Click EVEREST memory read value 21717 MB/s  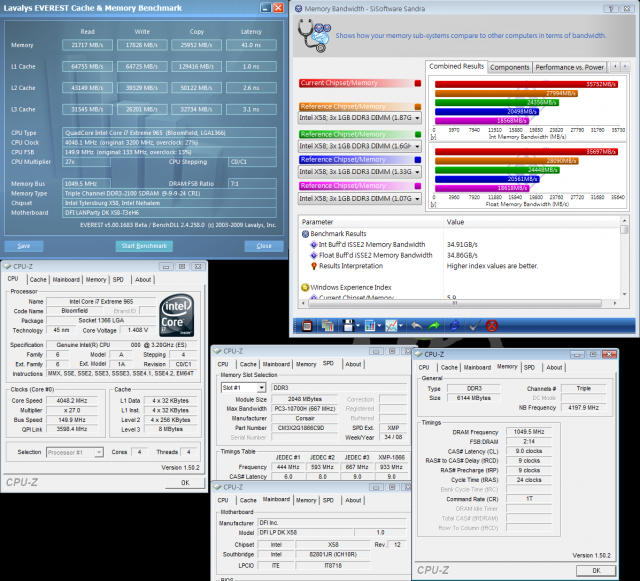click(x=87, y=45)
